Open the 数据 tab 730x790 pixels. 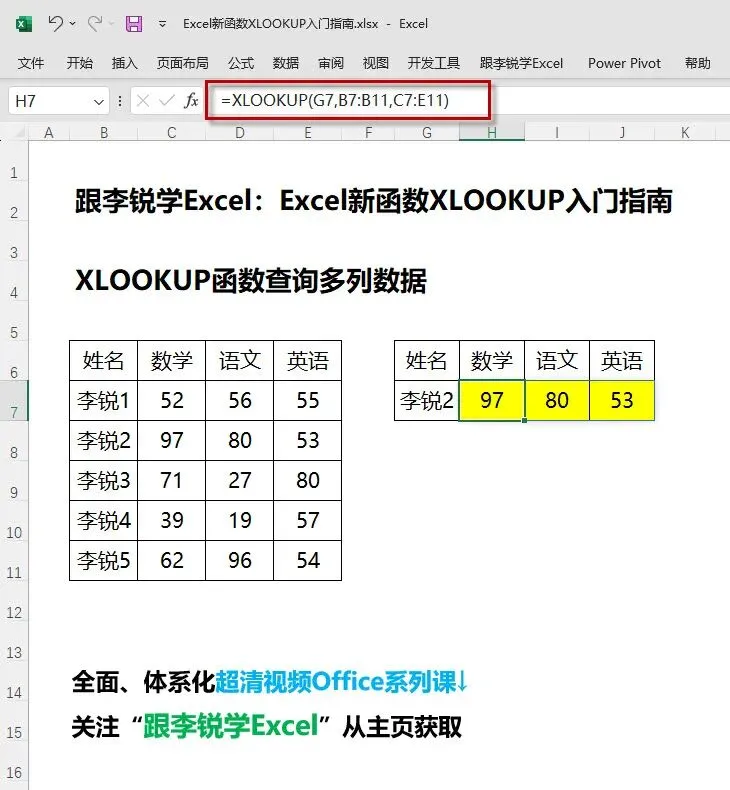(286, 63)
